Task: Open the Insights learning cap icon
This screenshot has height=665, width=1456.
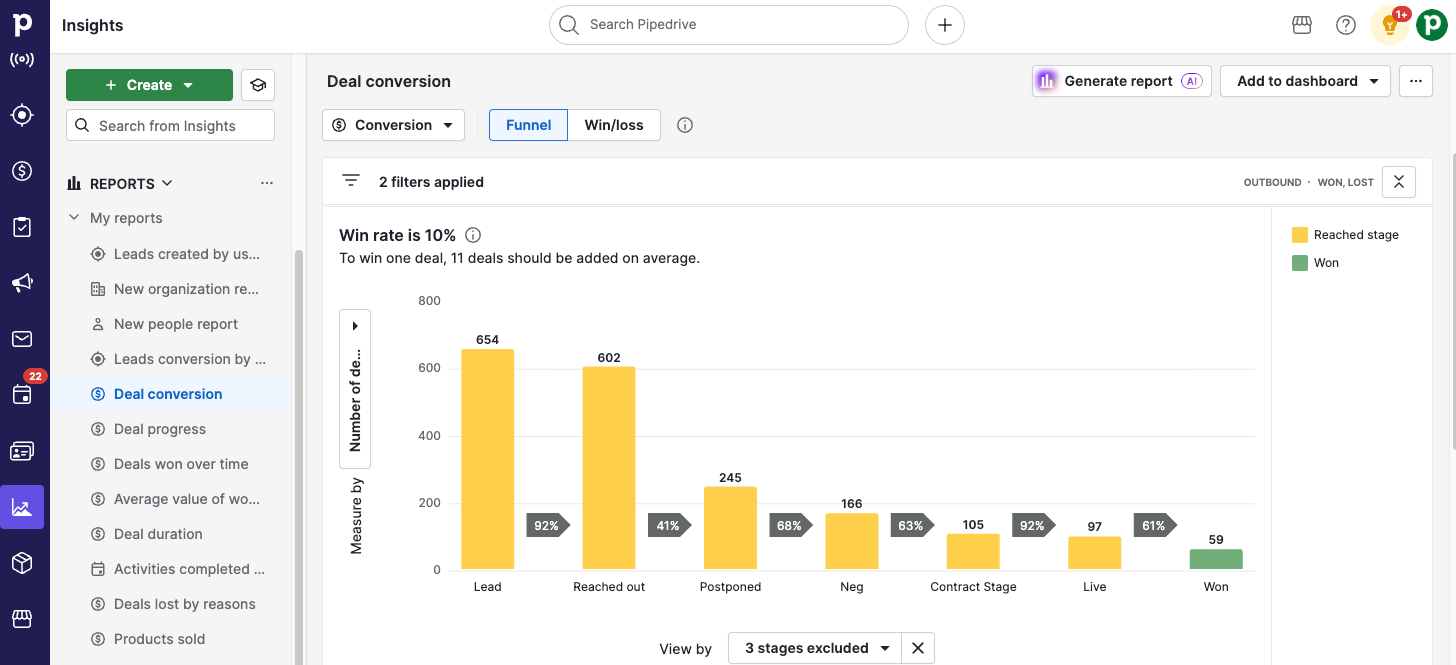Action: [x=258, y=85]
